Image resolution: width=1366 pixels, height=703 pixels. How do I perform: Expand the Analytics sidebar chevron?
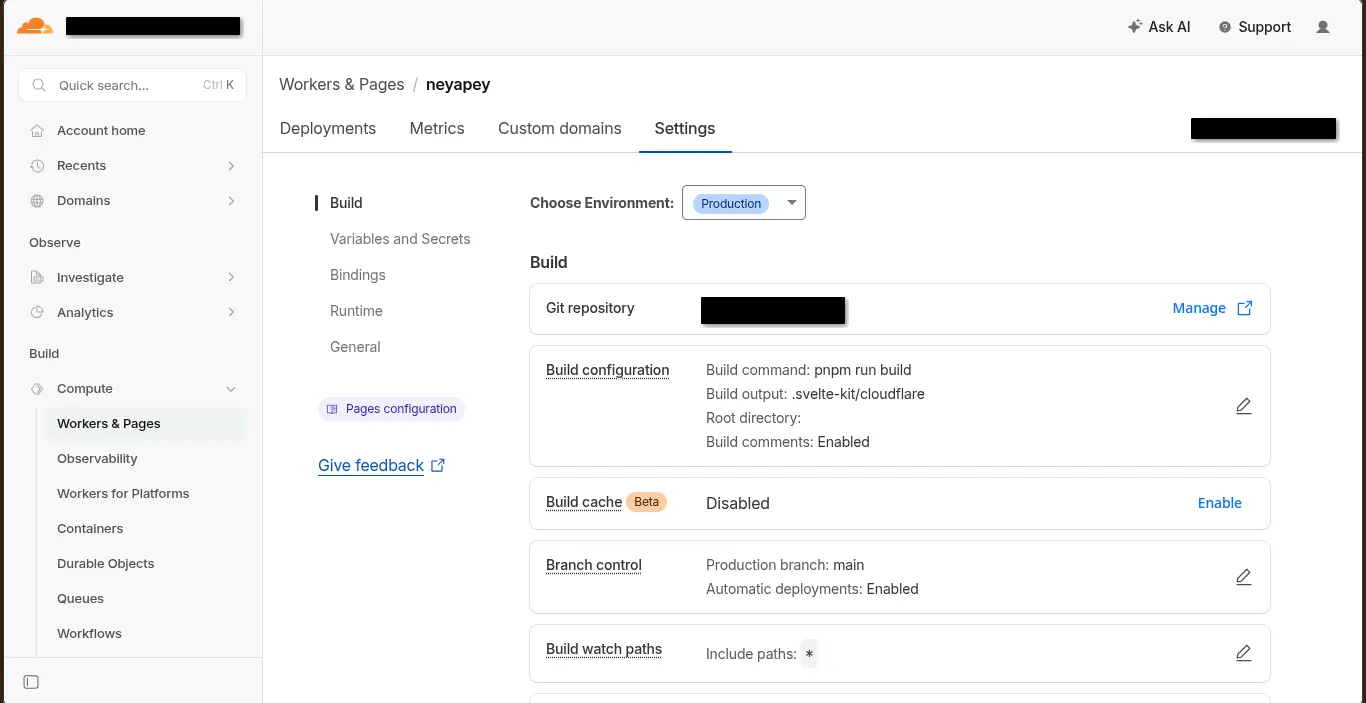231,313
